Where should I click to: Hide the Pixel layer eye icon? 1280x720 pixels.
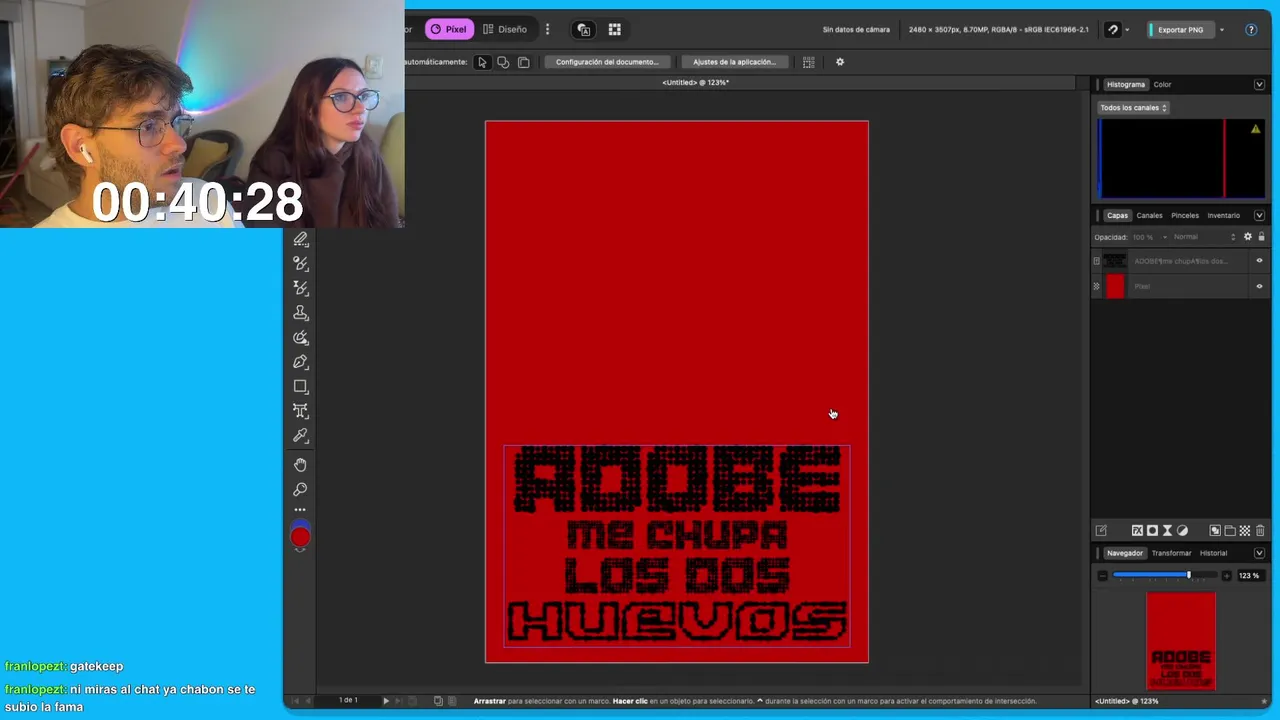click(x=1259, y=286)
